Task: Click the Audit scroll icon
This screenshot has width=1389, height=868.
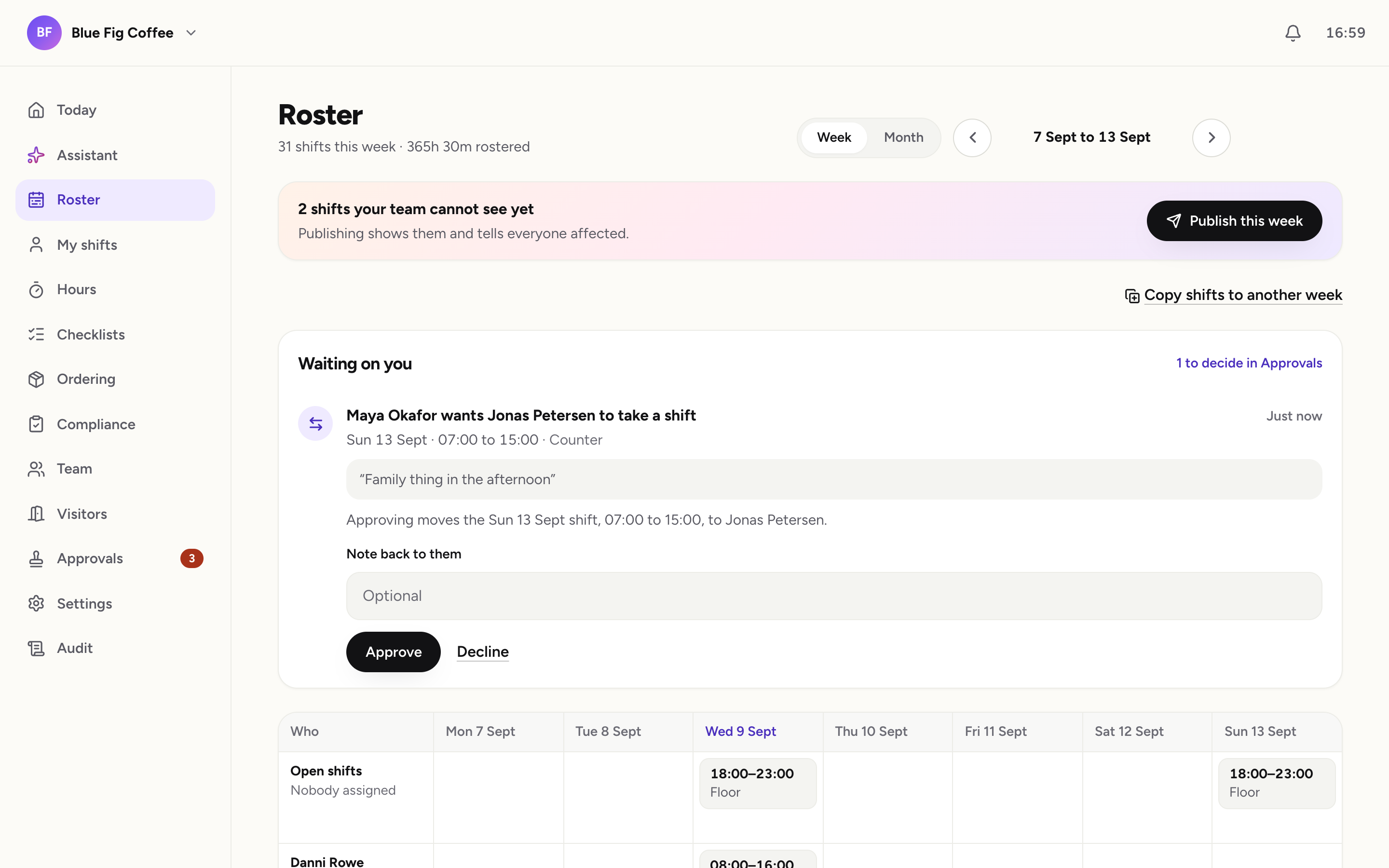Action: [36, 648]
